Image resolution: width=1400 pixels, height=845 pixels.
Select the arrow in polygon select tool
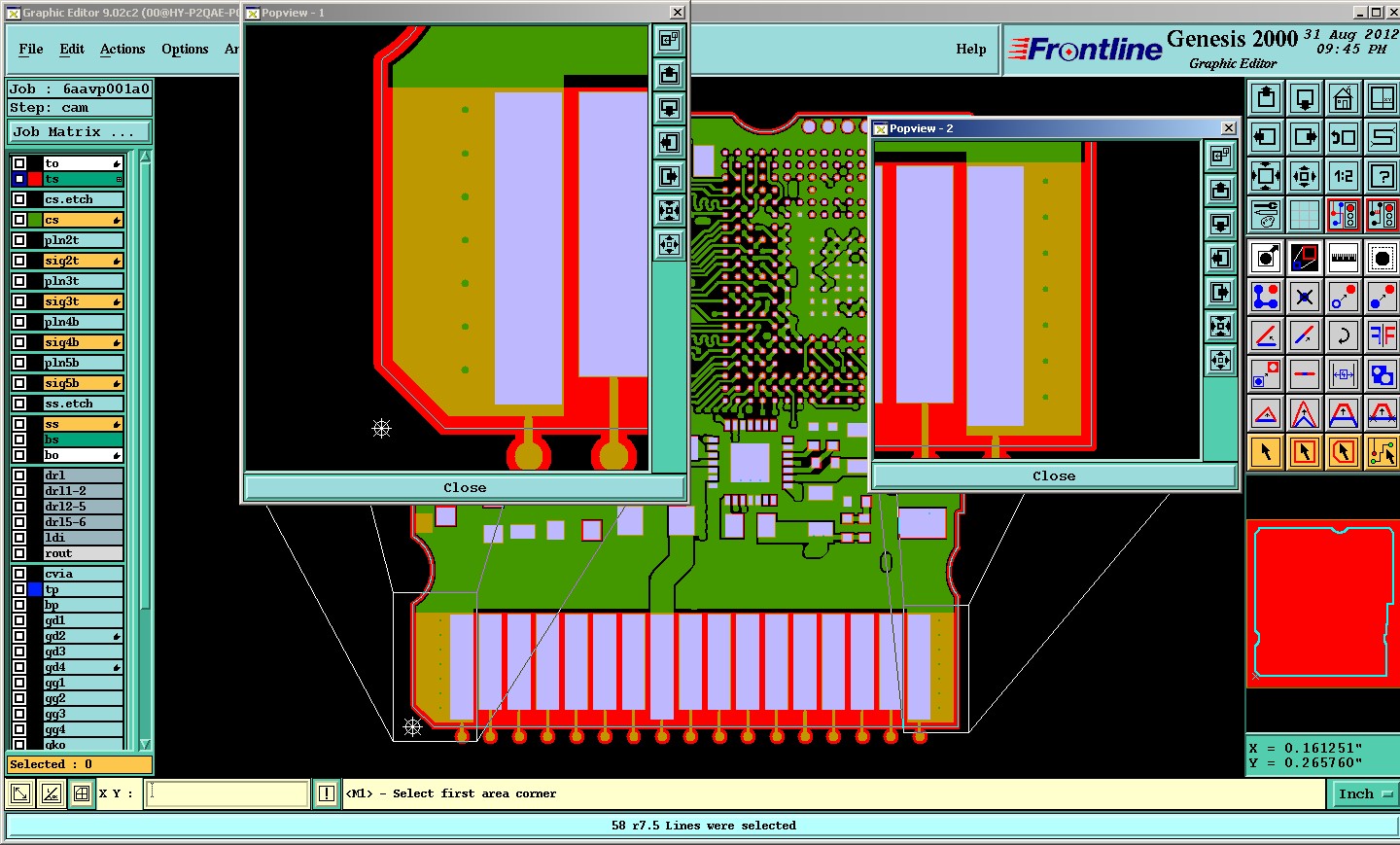click(1344, 452)
